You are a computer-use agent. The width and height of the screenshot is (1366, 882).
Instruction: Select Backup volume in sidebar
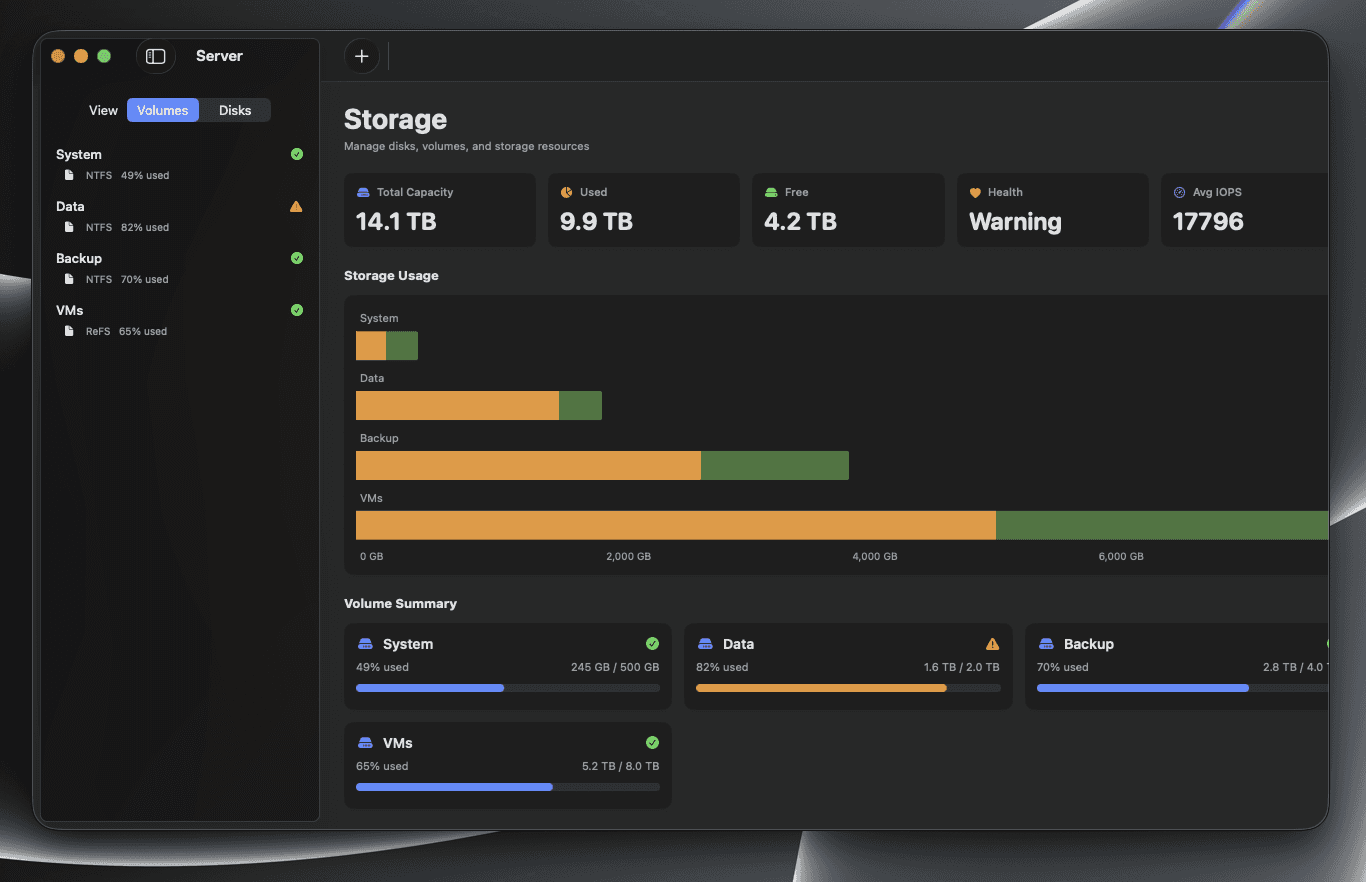[180, 268]
